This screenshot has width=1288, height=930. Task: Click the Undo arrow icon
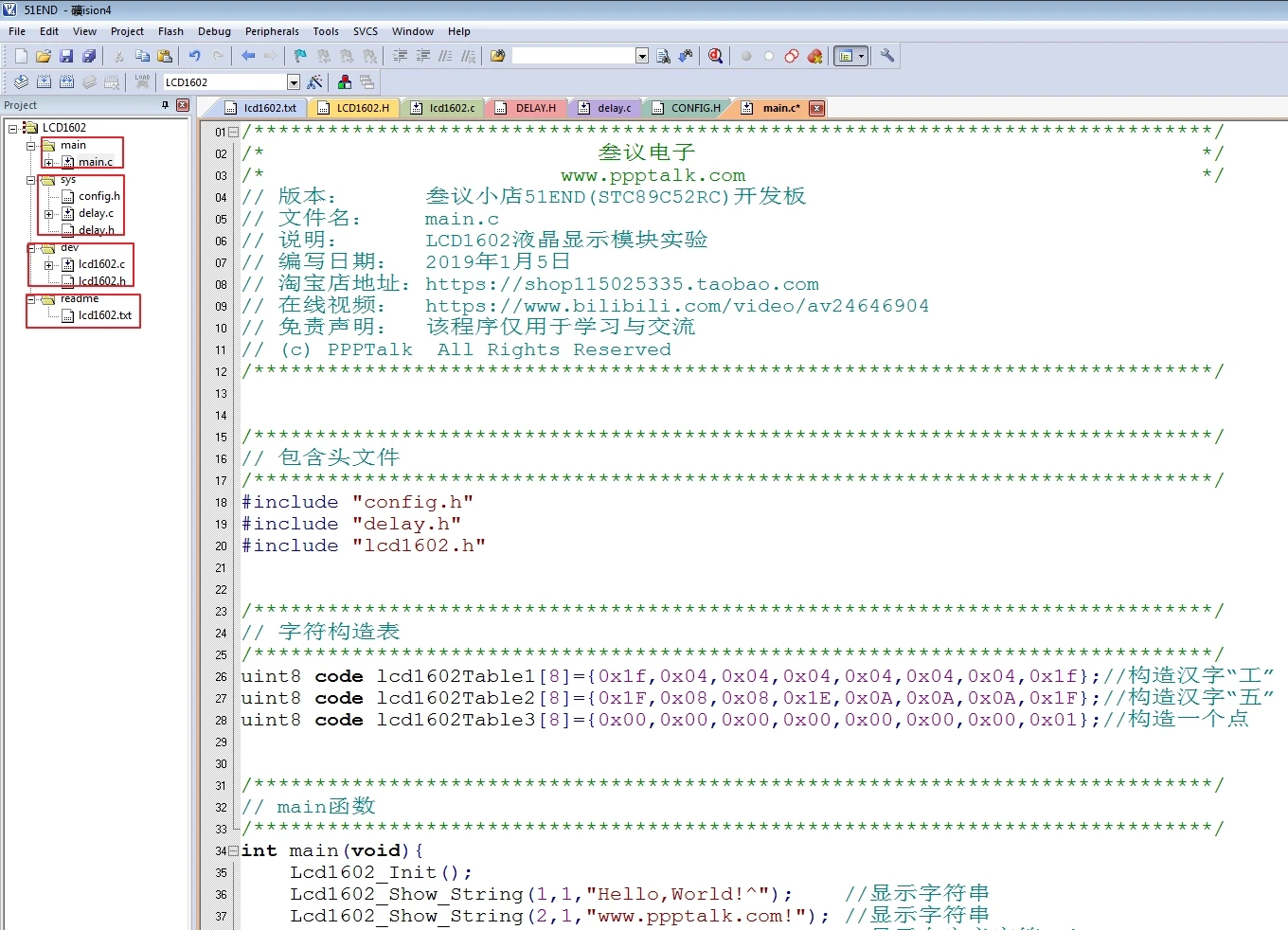coord(194,56)
